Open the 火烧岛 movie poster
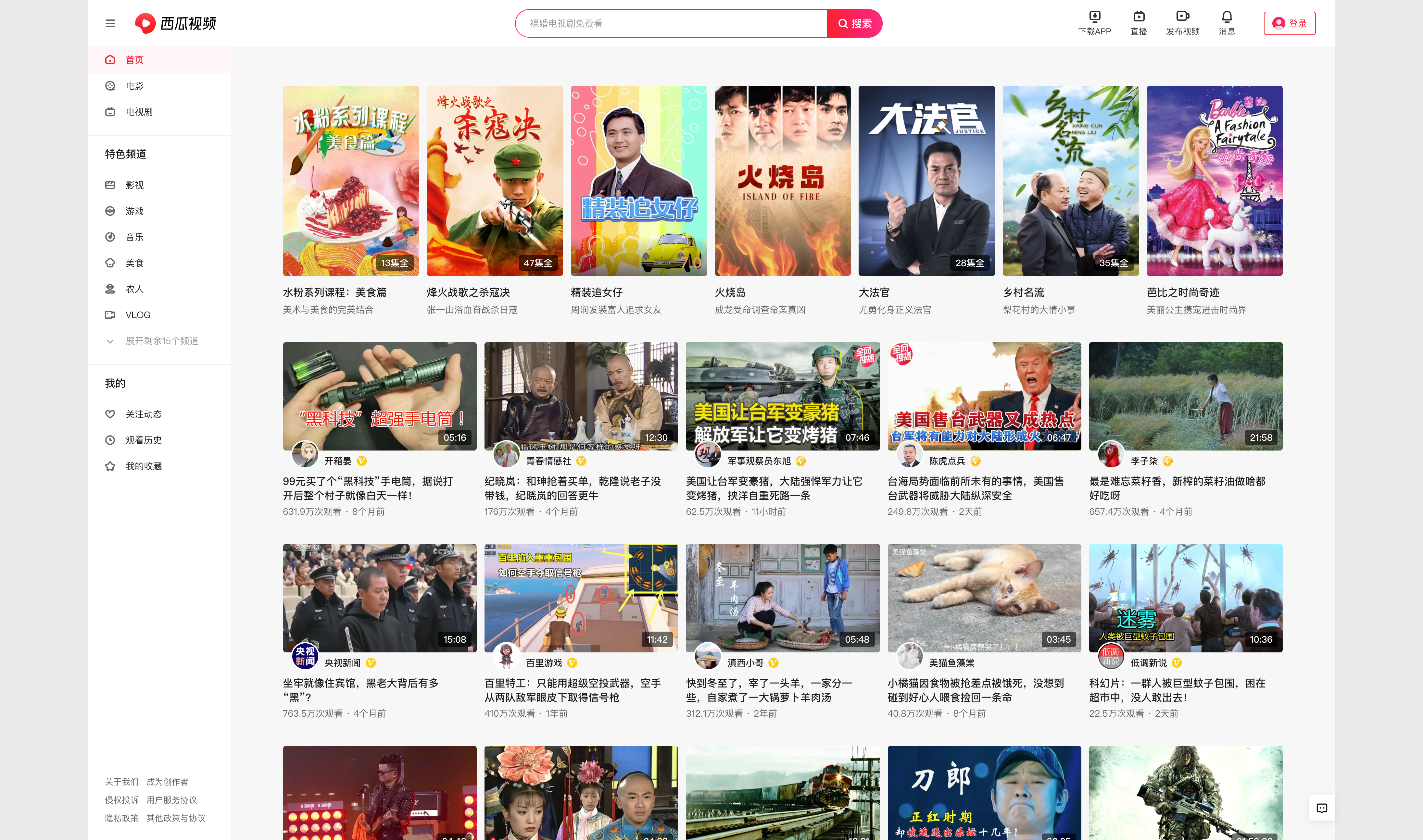 [x=782, y=180]
